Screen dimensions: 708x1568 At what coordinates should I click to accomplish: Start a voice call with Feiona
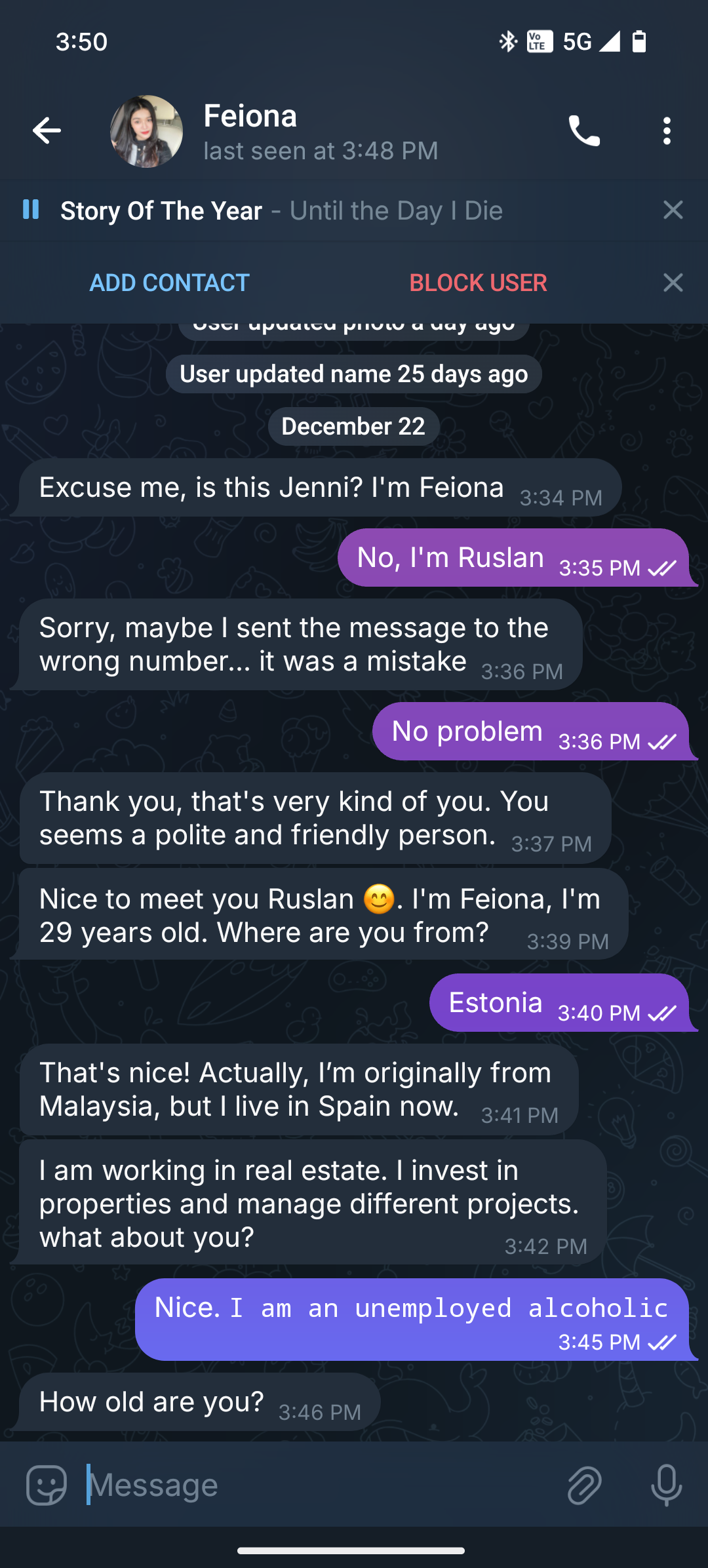(x=583, y=131)
